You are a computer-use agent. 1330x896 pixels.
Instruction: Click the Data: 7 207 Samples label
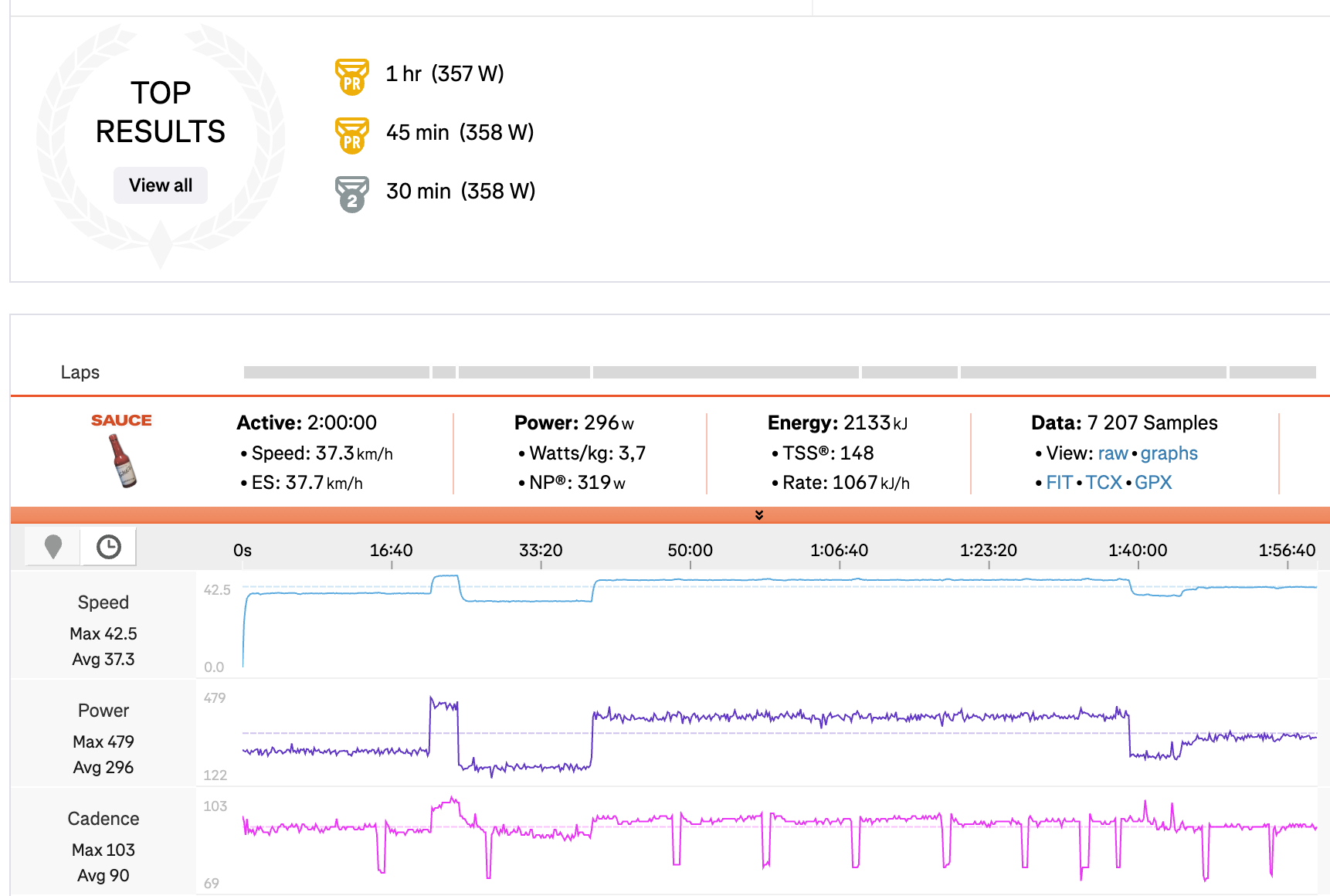point(1125,423)
